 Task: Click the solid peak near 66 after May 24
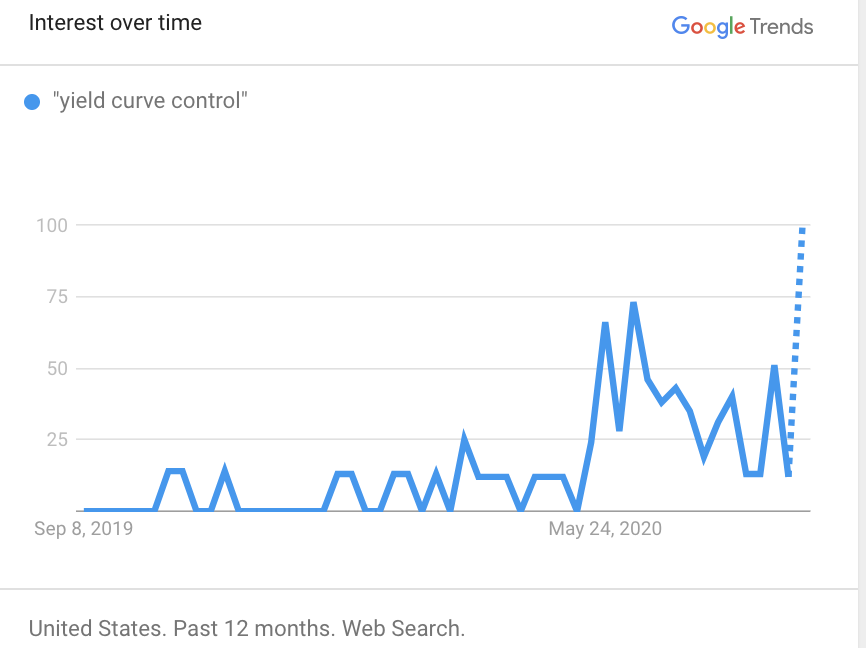tap(605, 325)
